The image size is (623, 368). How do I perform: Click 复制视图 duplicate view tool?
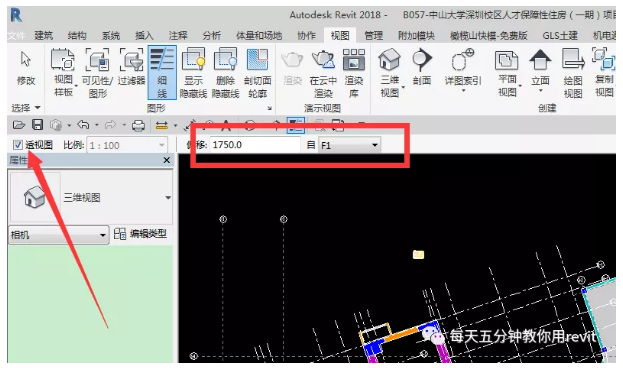(x=604, y=72)
